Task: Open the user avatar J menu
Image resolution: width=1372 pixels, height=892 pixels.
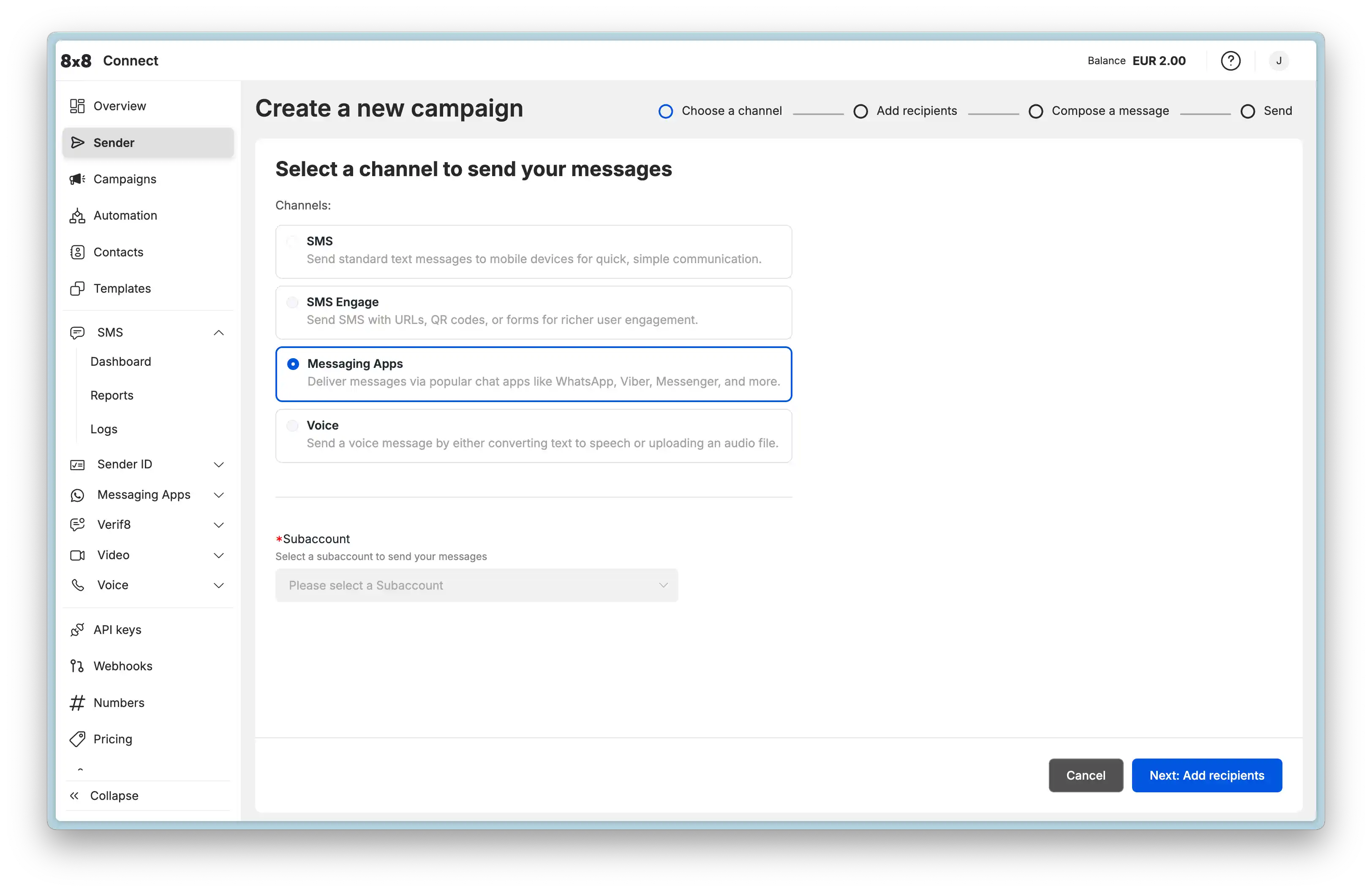Action: [x=1278, y=60]
